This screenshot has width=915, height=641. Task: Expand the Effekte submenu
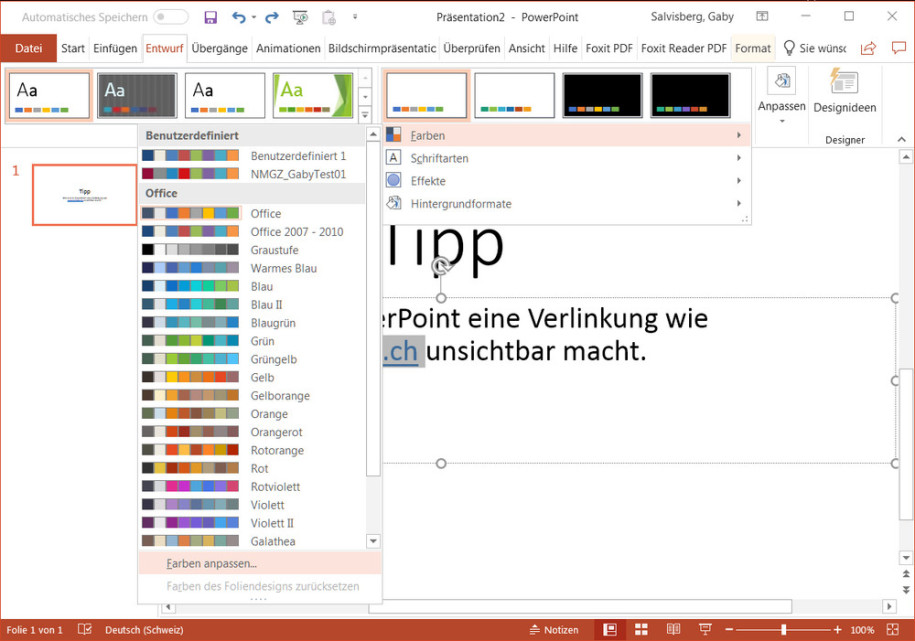[x=739, y=181]
